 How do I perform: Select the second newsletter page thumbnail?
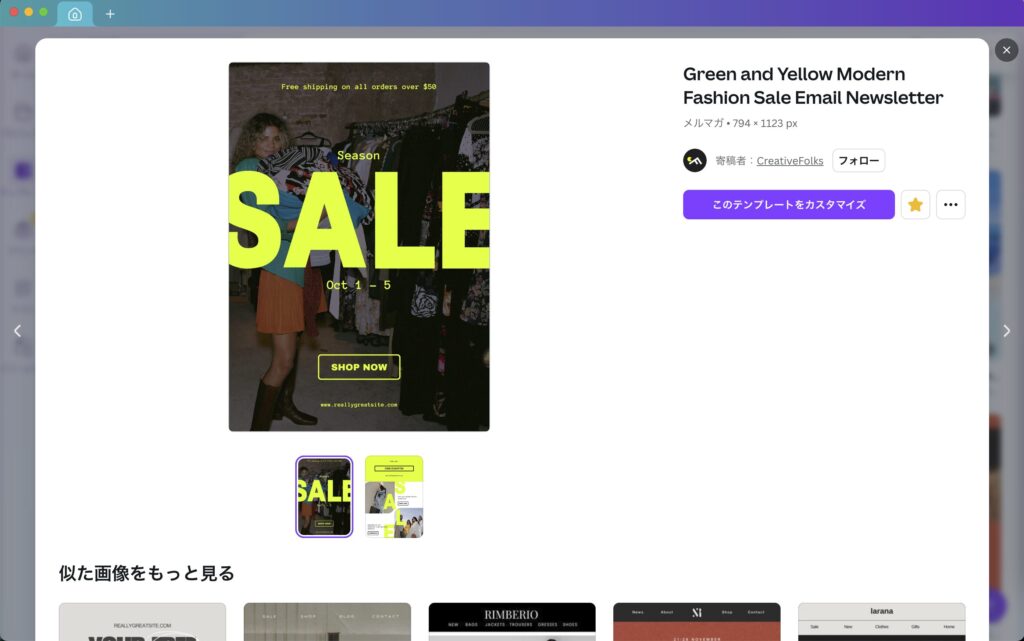click(394, 497)
